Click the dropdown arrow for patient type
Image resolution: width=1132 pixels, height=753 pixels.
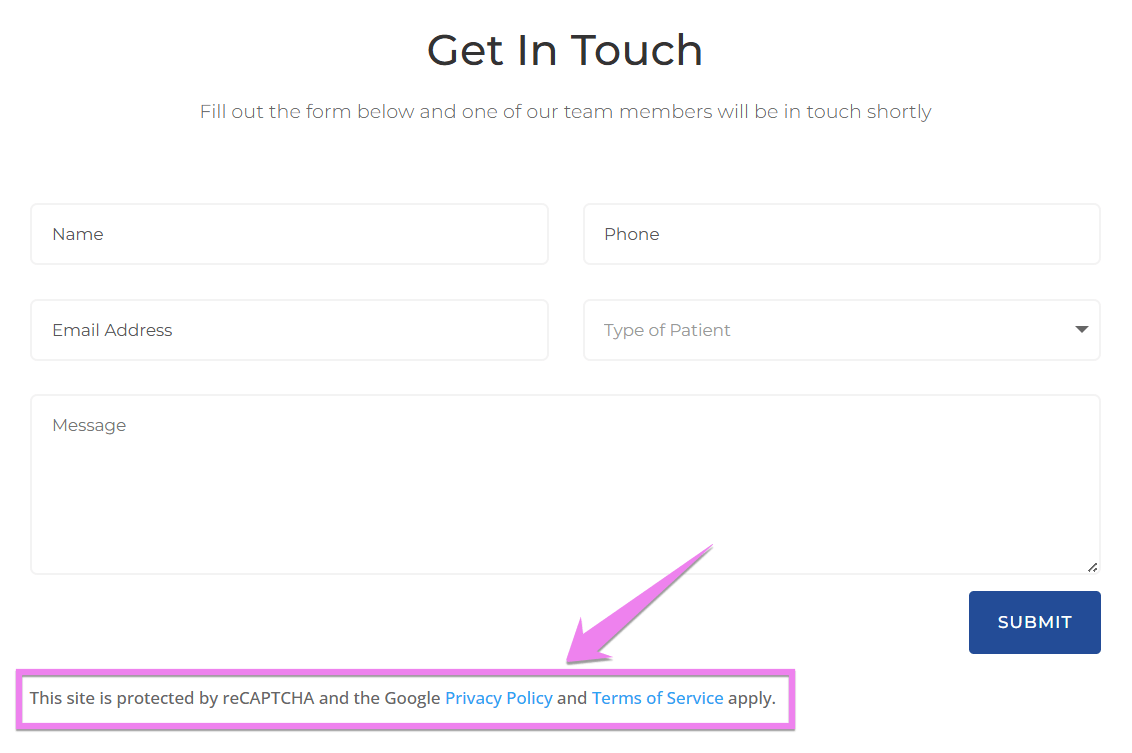point(1081,329)
